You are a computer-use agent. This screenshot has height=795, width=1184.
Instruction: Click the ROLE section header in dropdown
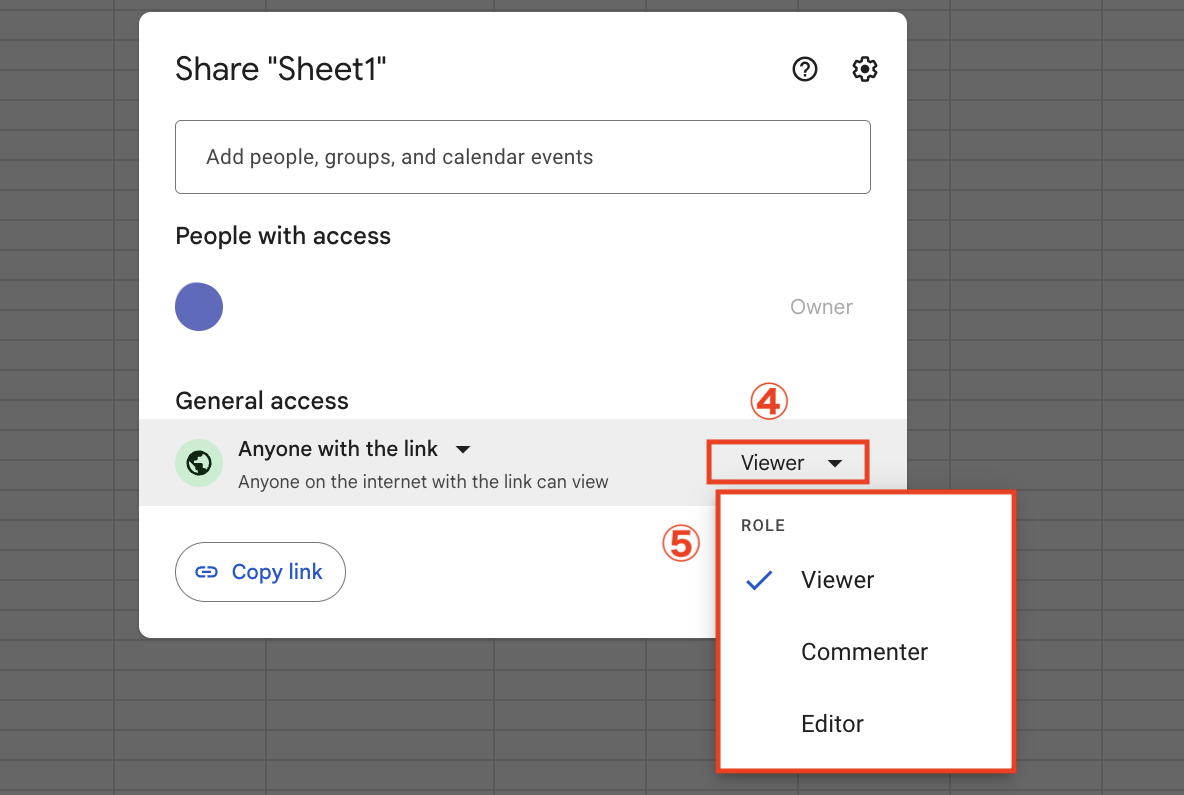click(763, 525)
